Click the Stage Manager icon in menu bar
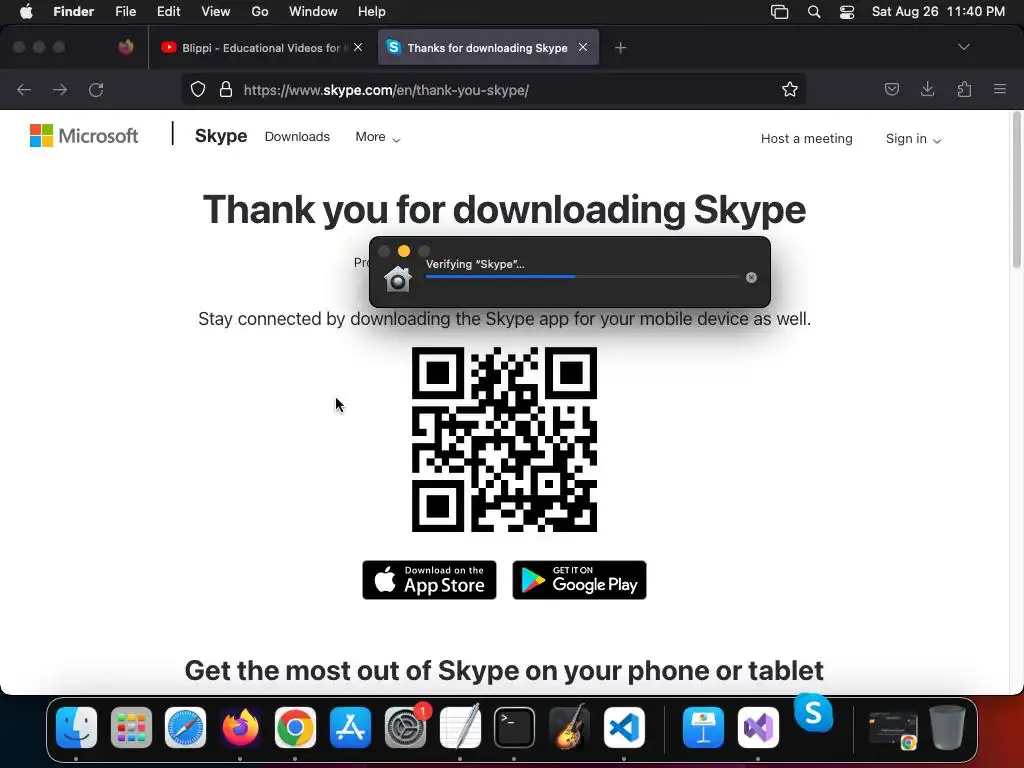The width and height of the screenshot is (1024, 768). [779, 12]
